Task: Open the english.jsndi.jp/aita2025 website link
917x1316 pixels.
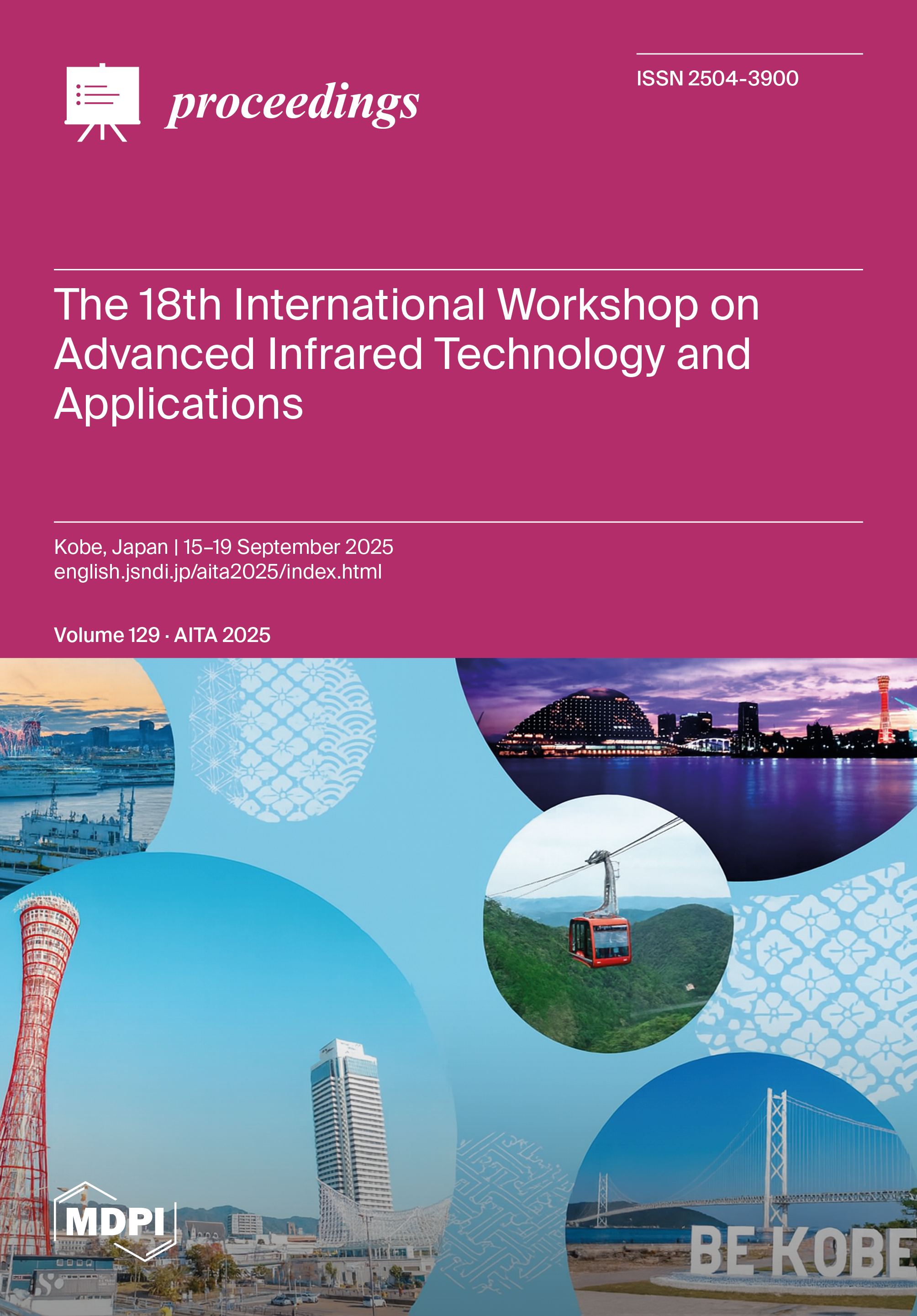Action: pos(218,572)
